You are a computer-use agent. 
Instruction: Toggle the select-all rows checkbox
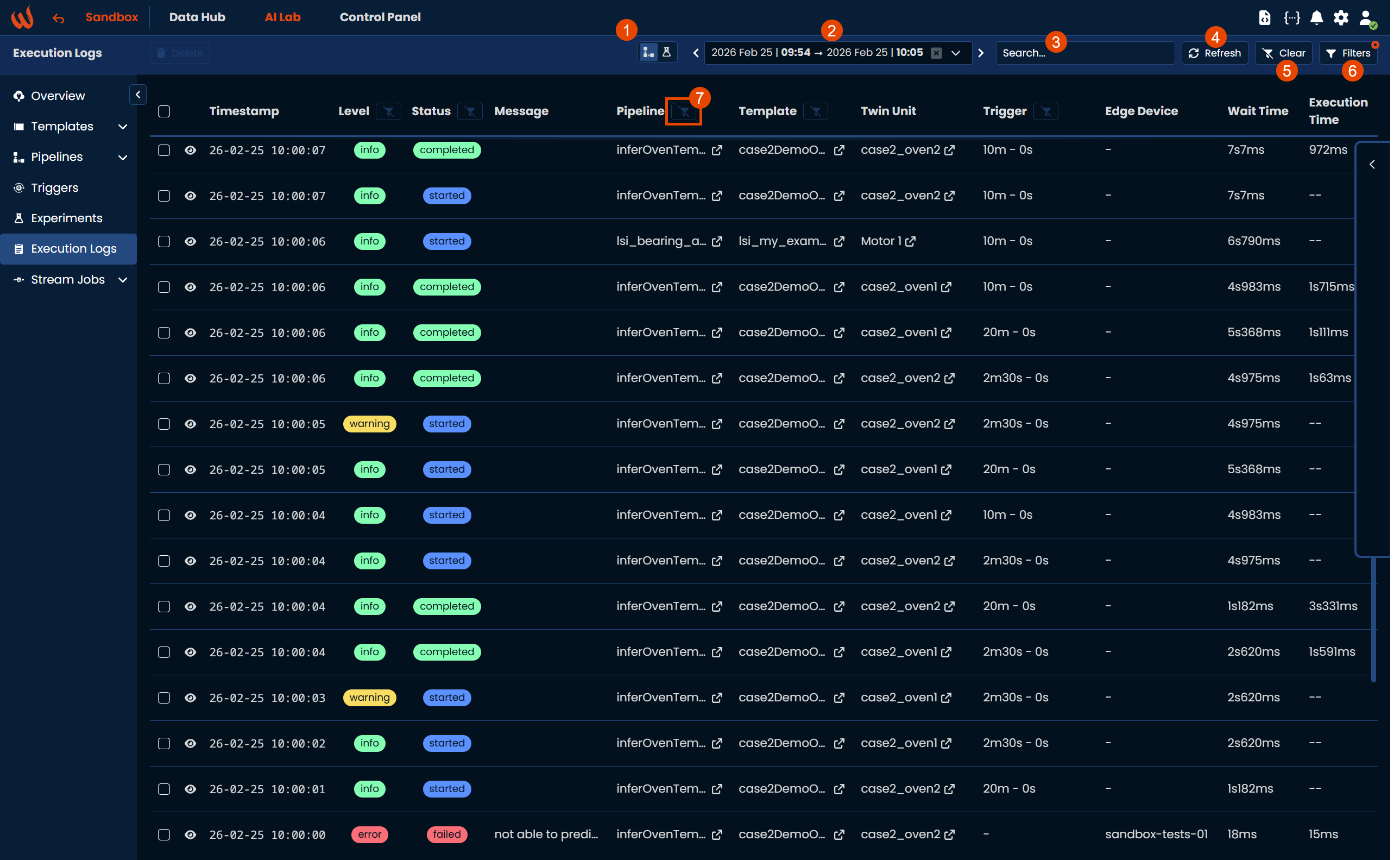pyautogui.click(x=165, y=112)
